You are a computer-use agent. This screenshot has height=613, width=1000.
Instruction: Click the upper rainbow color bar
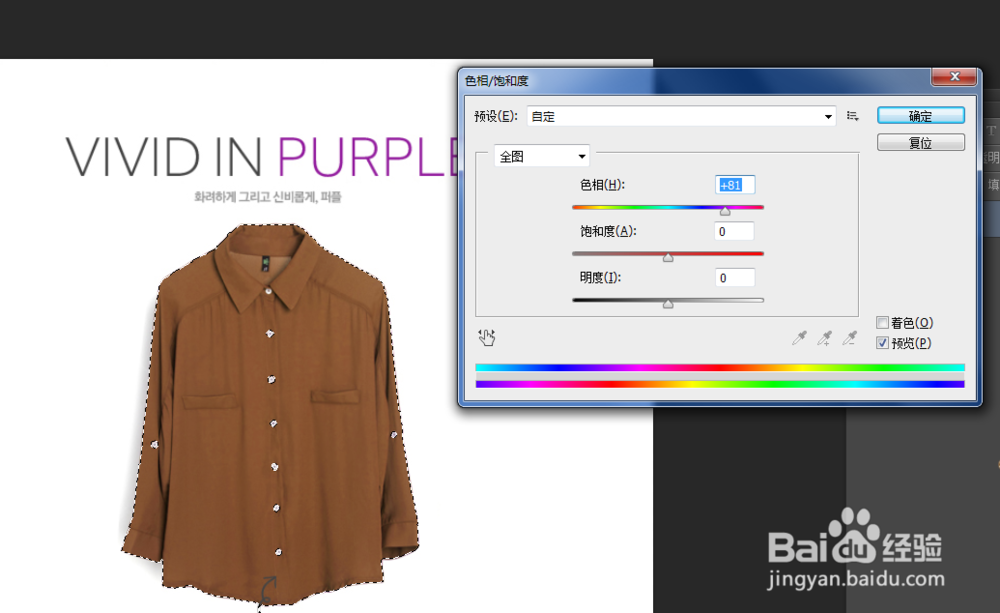point(720,367)
